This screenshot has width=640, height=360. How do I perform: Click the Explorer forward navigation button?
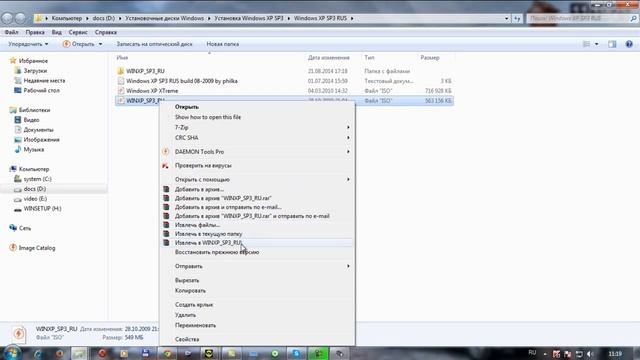point(20,18)
